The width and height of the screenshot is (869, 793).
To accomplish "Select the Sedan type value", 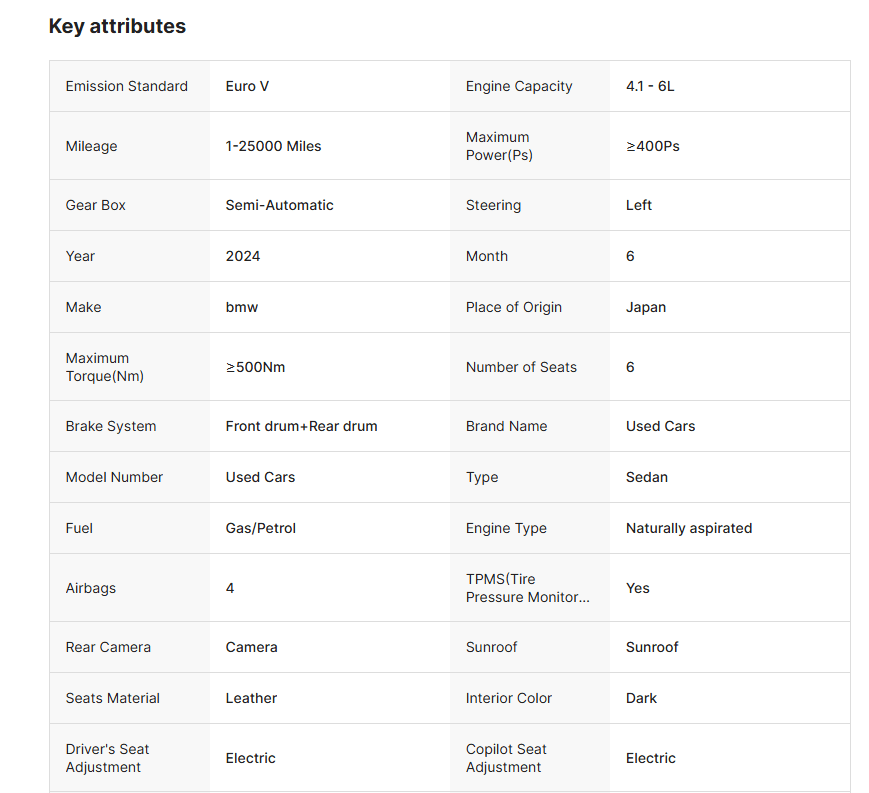I will pyautogui.click(x=647, y=477).
